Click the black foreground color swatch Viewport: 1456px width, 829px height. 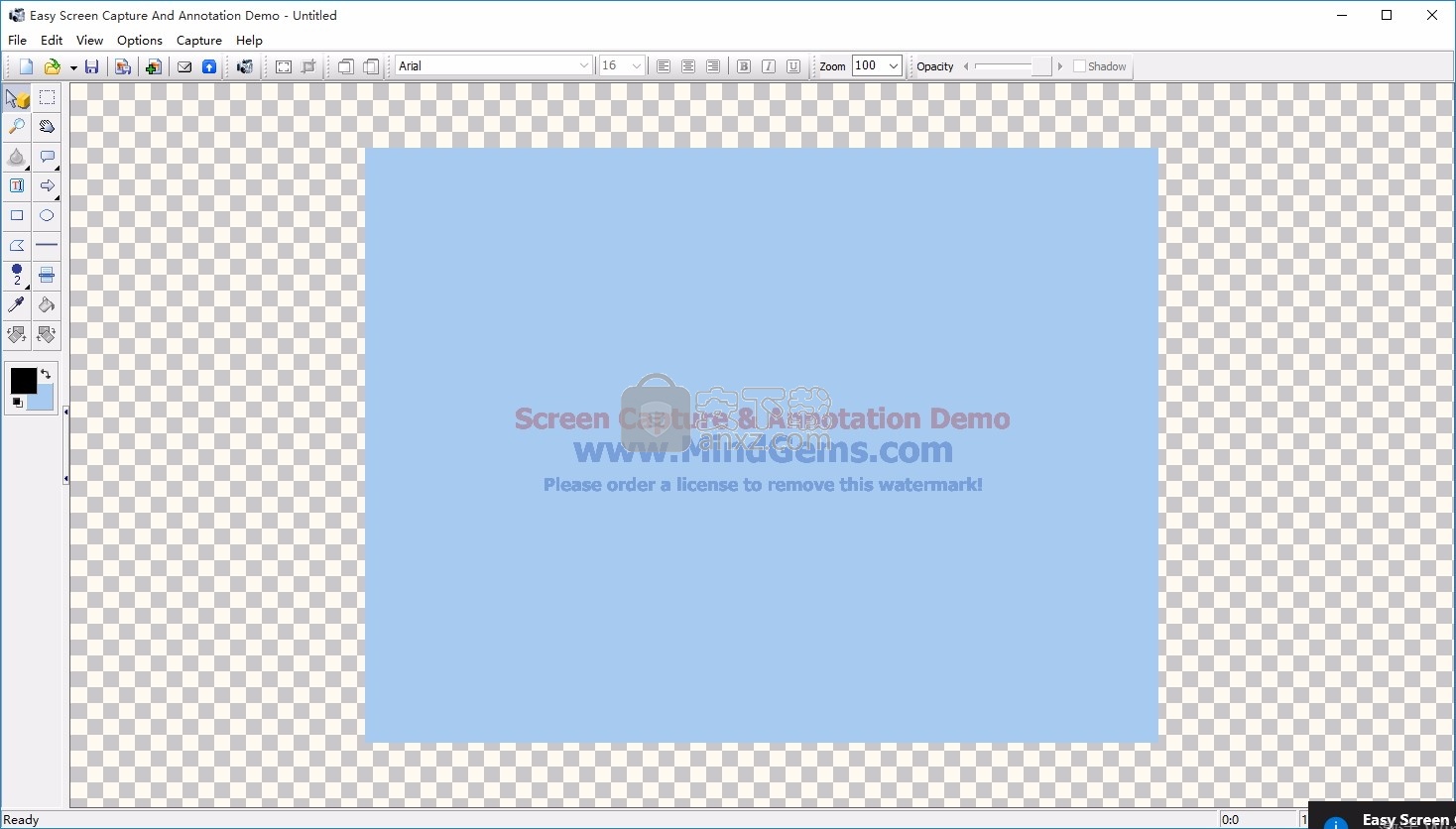pos(23,380)
